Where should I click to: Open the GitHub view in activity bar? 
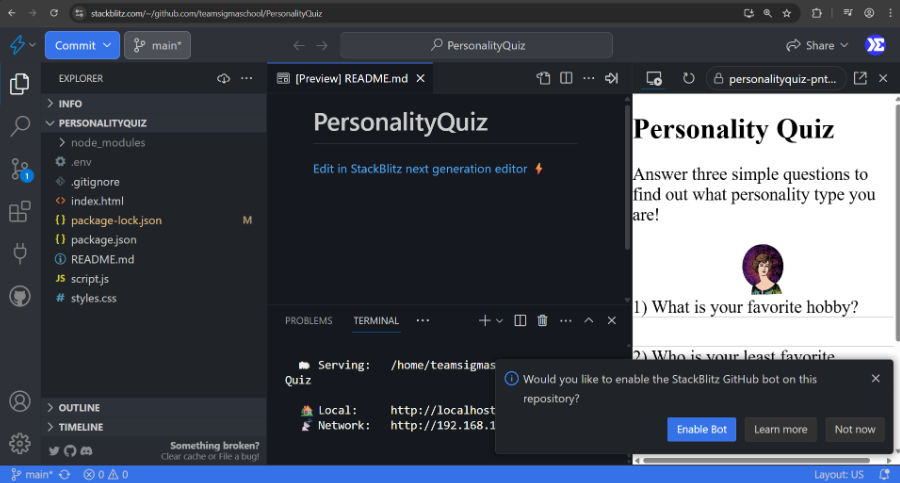[20, 296]
